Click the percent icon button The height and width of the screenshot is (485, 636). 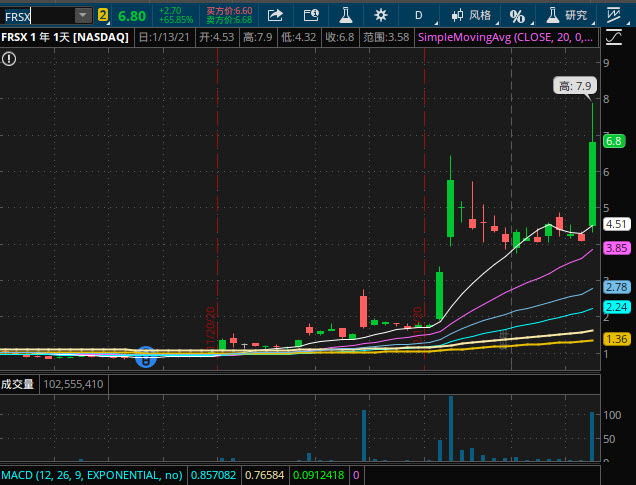(x=517, y=16)
